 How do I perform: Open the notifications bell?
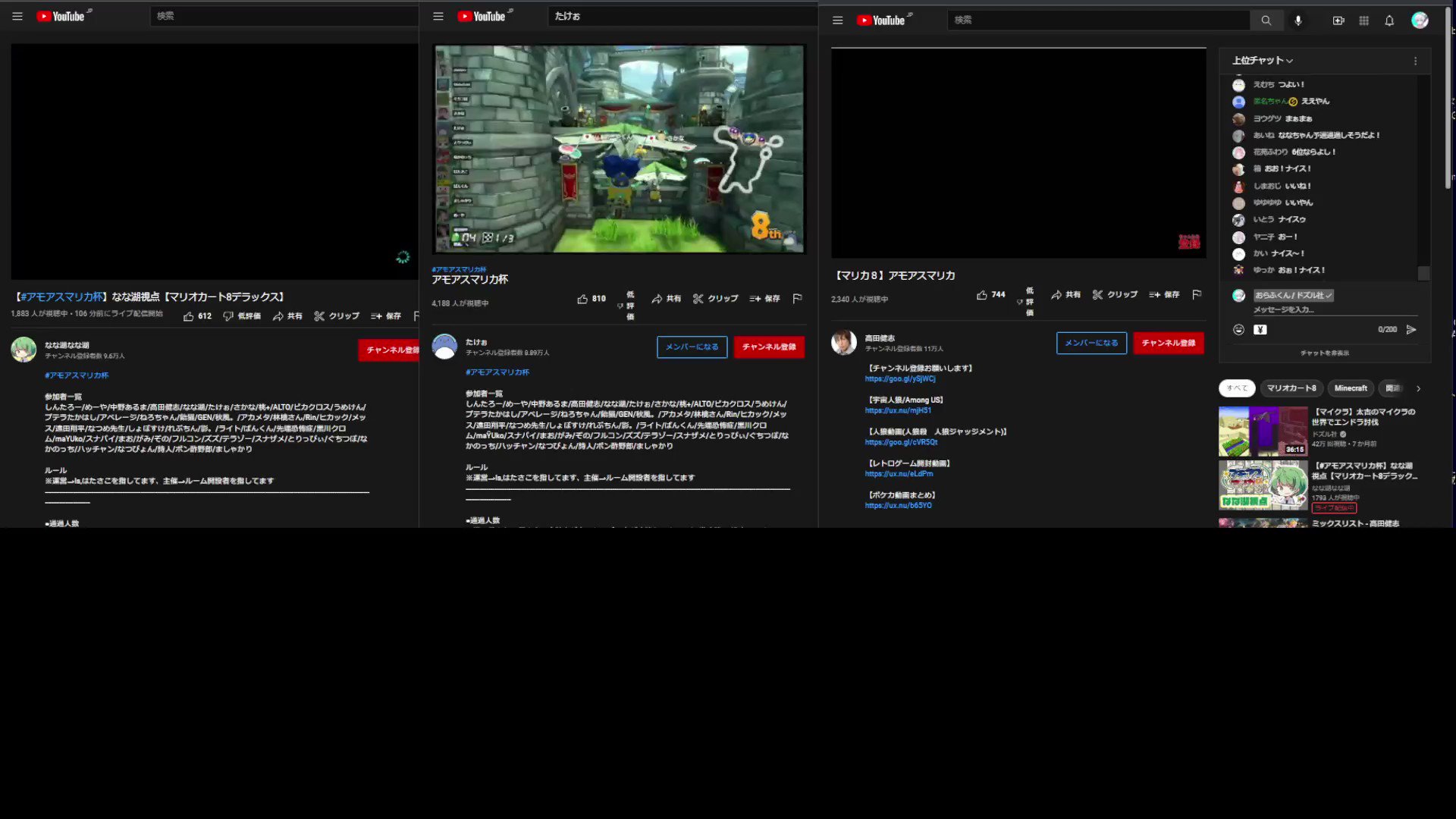1389,20
